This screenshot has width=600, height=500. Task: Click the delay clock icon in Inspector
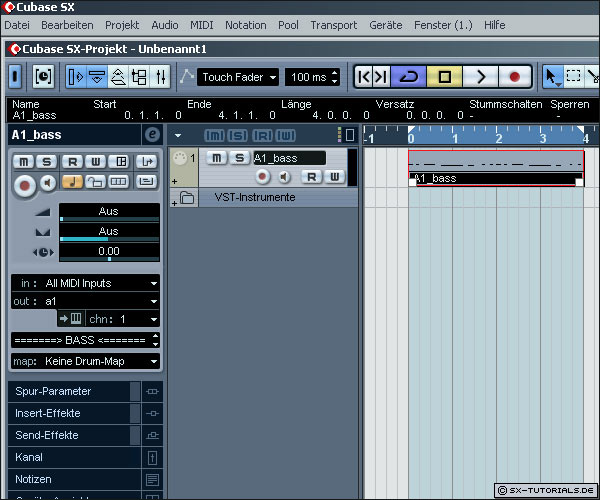(43, 252)
